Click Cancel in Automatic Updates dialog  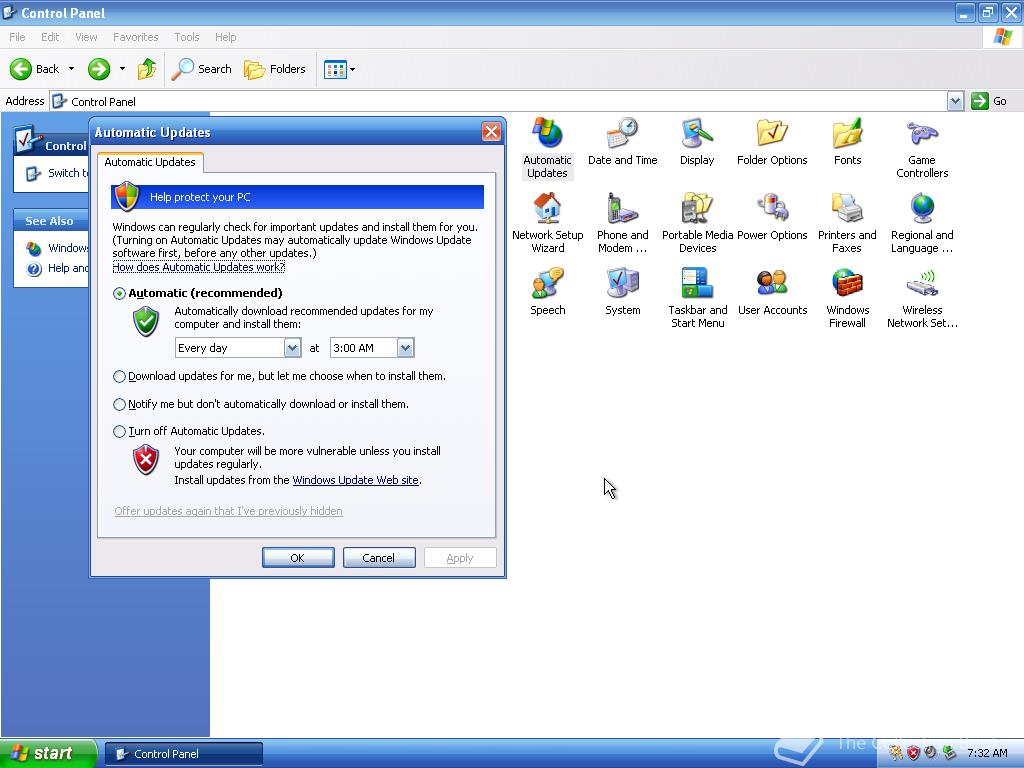[x=379, y=558]
